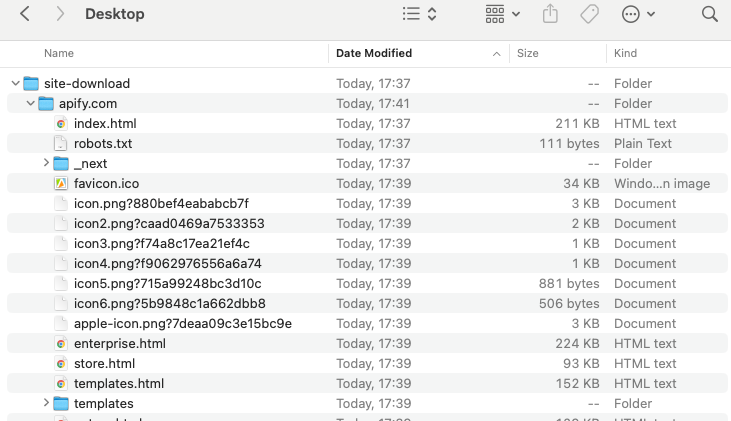Click the 224 KB size of enterprise.html

(x=577, y=344)
